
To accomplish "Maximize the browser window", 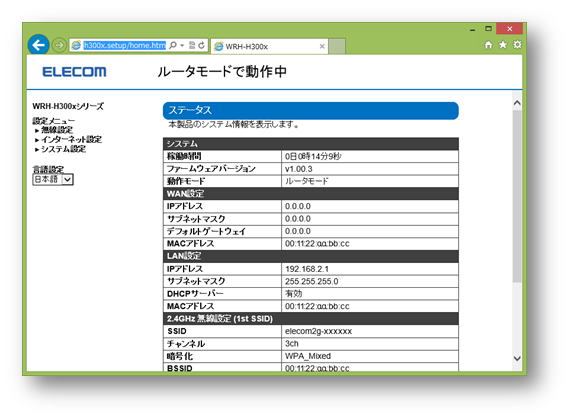I will 488,29.
